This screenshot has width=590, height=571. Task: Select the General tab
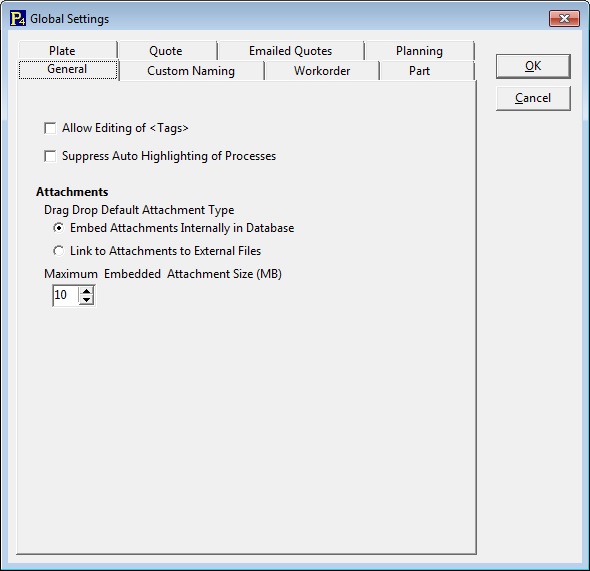pyautogui.click(x=68, y=70)
